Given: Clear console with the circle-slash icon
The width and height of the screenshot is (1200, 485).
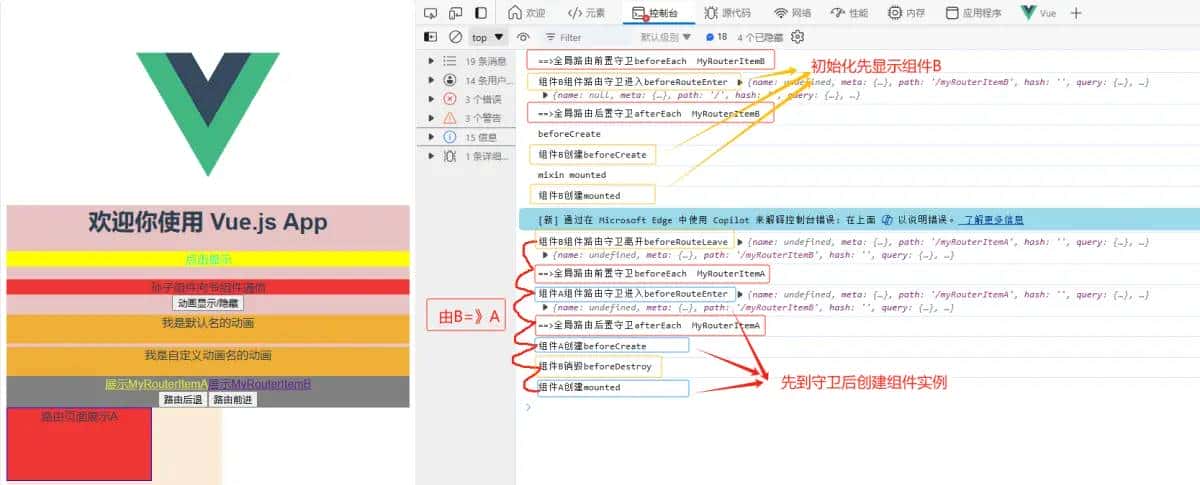Looking at the screenshot, I should [455, 37].
